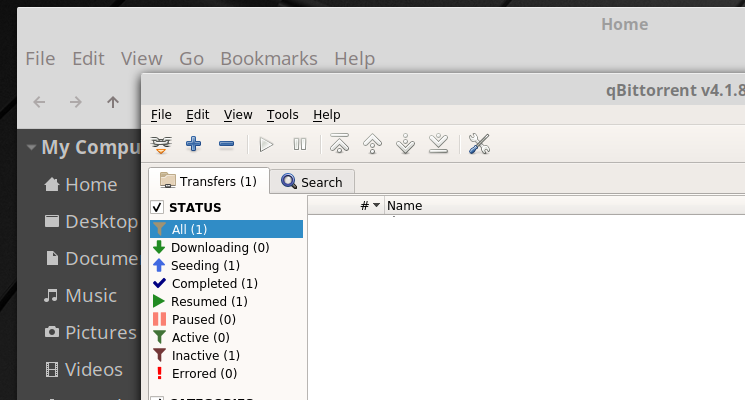Toggle the STATUS filter checkbox
The height and width of the screenshot is (400, 745).
point(157,208)
